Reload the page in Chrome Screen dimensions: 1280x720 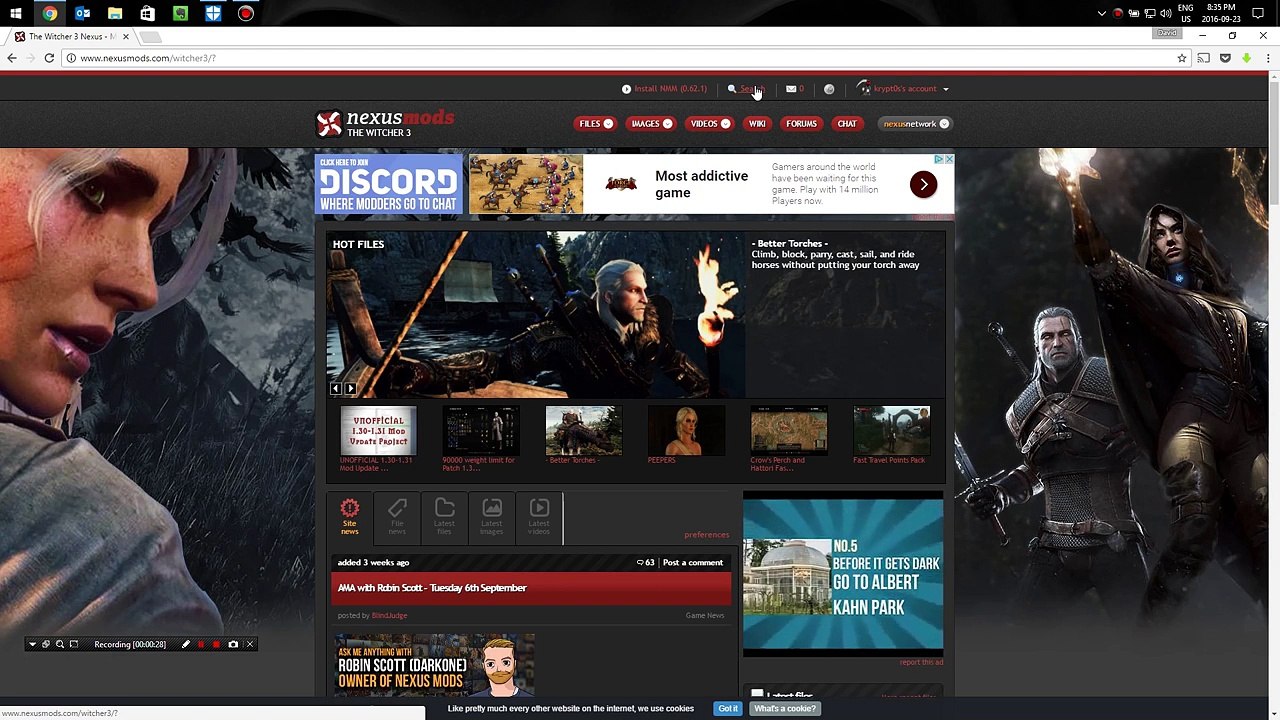coord(49,58)
